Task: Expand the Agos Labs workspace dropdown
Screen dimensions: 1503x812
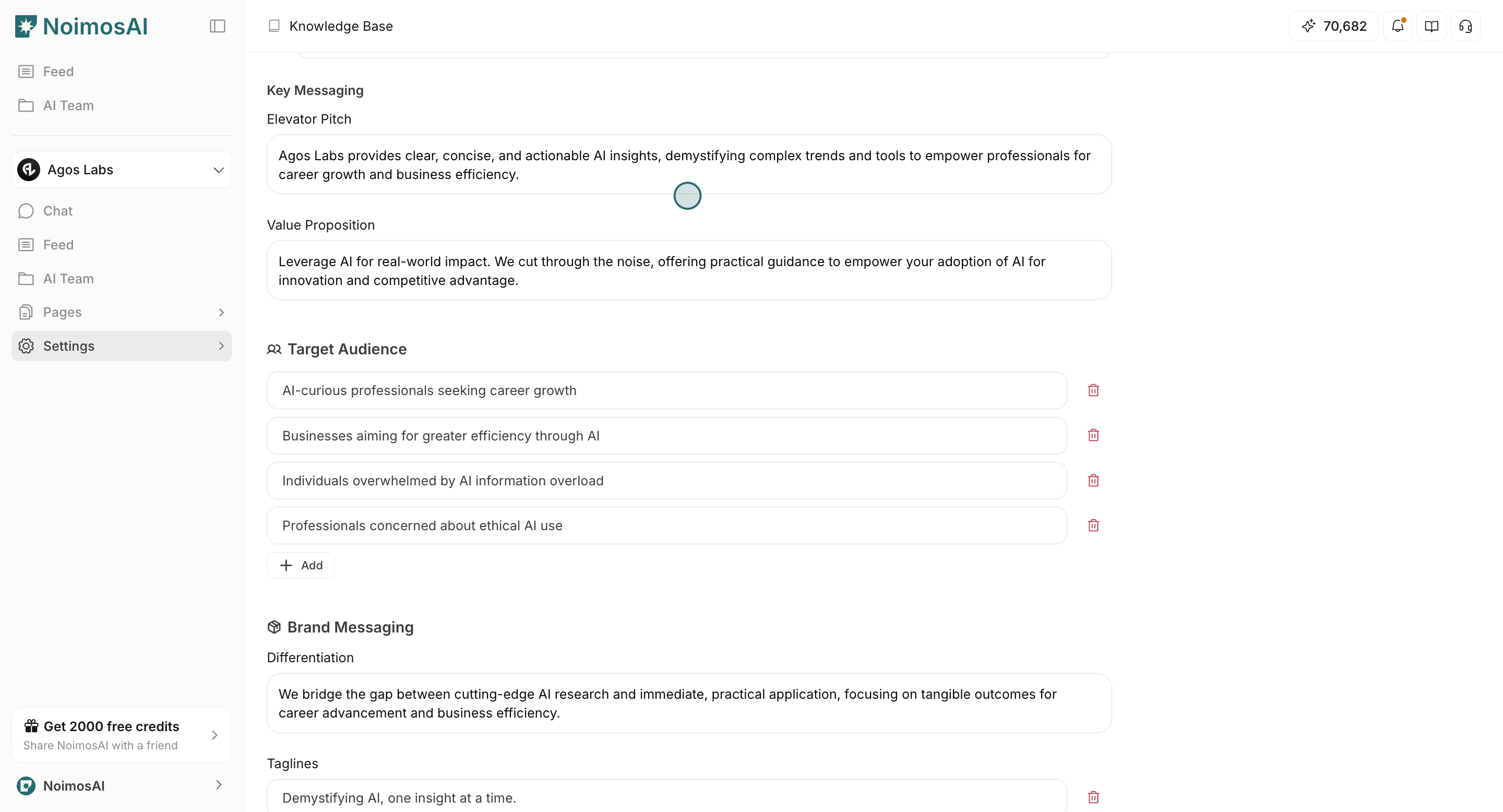Action: tap(219, 170)
